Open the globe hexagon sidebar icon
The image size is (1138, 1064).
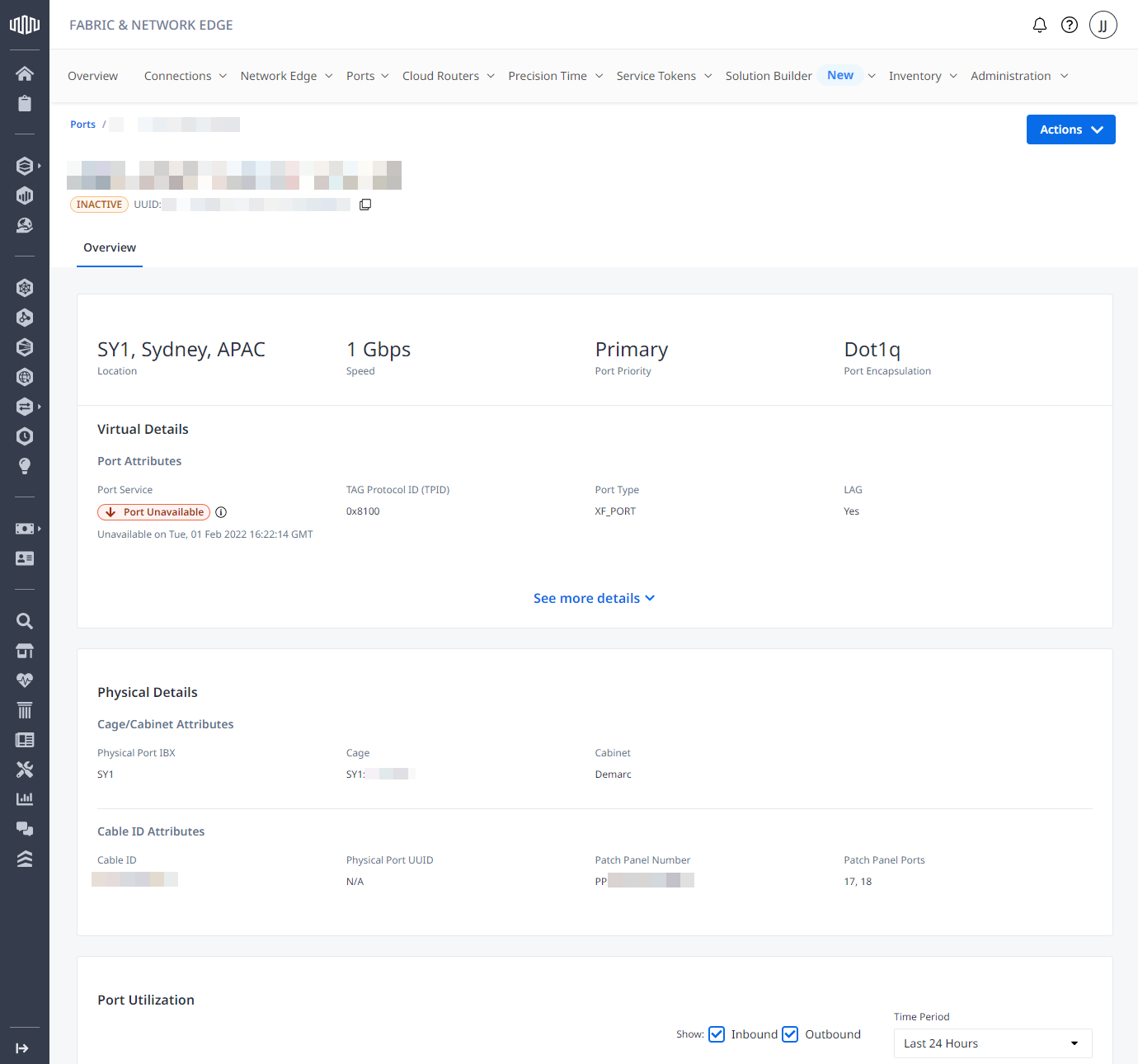tap(25, 377)
